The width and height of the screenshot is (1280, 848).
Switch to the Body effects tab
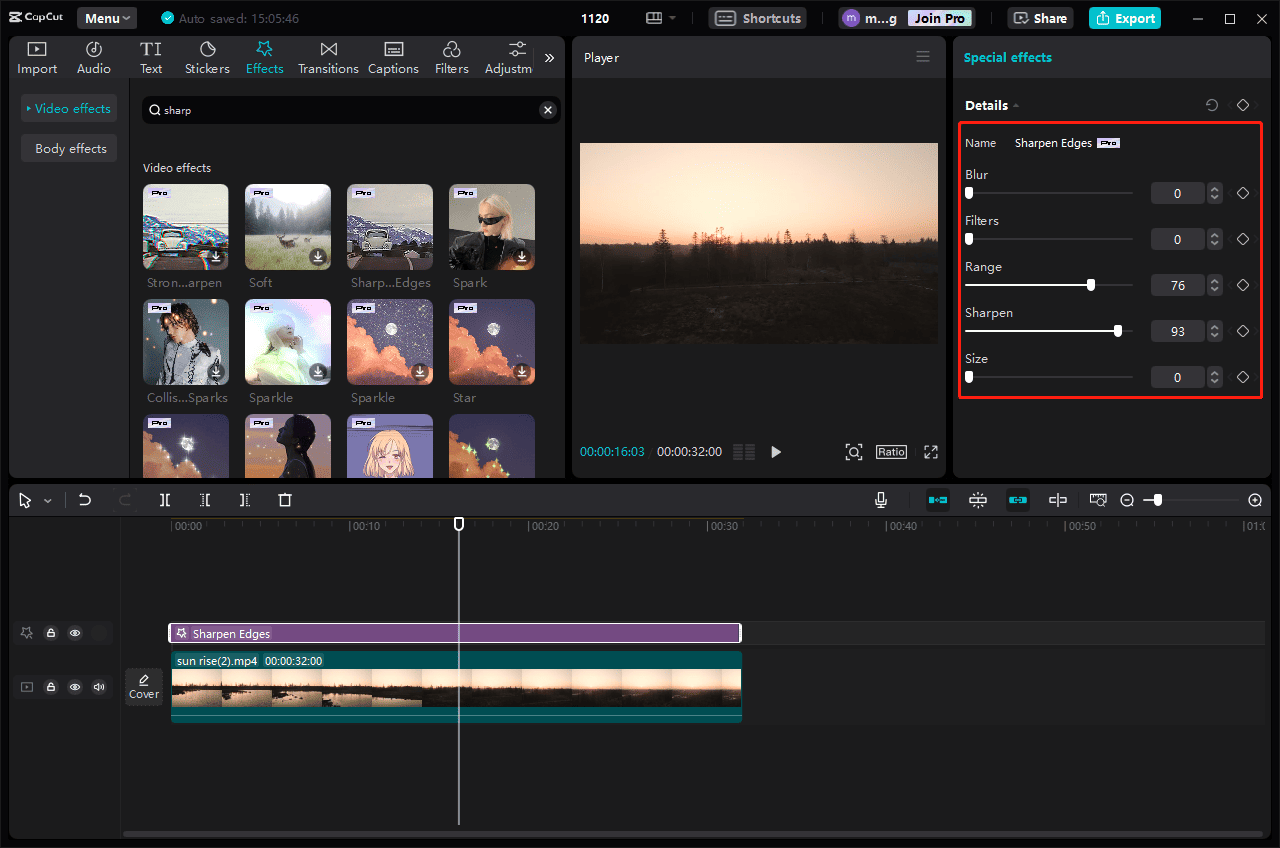click(68, 147)
